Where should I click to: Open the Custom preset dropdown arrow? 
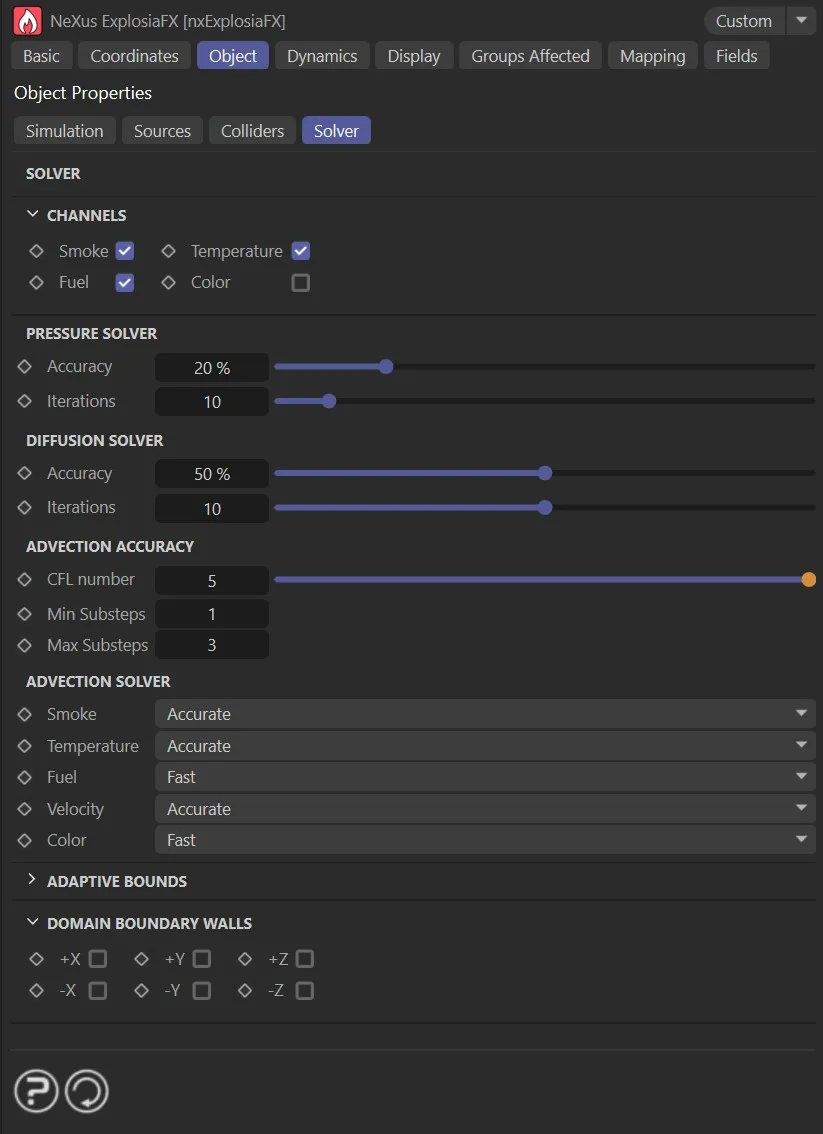(x=801, y=21)
